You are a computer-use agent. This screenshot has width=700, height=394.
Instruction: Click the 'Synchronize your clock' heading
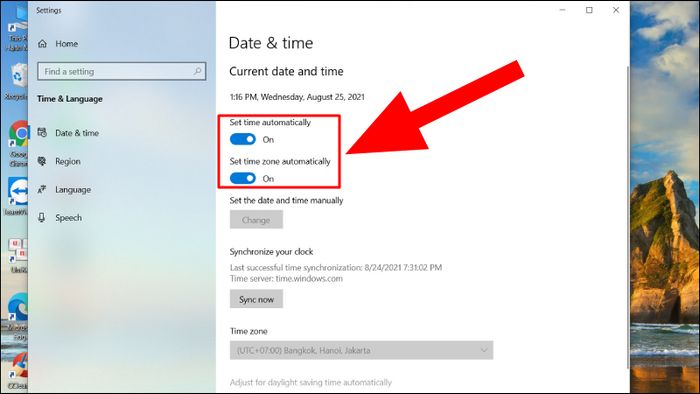point(271,252)
